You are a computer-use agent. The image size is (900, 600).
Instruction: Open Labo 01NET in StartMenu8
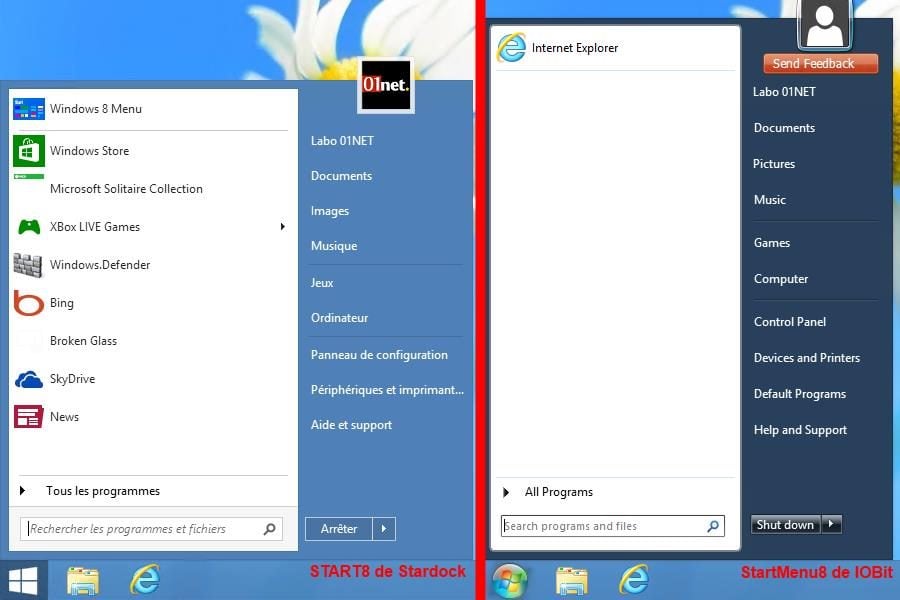[784, 92]
